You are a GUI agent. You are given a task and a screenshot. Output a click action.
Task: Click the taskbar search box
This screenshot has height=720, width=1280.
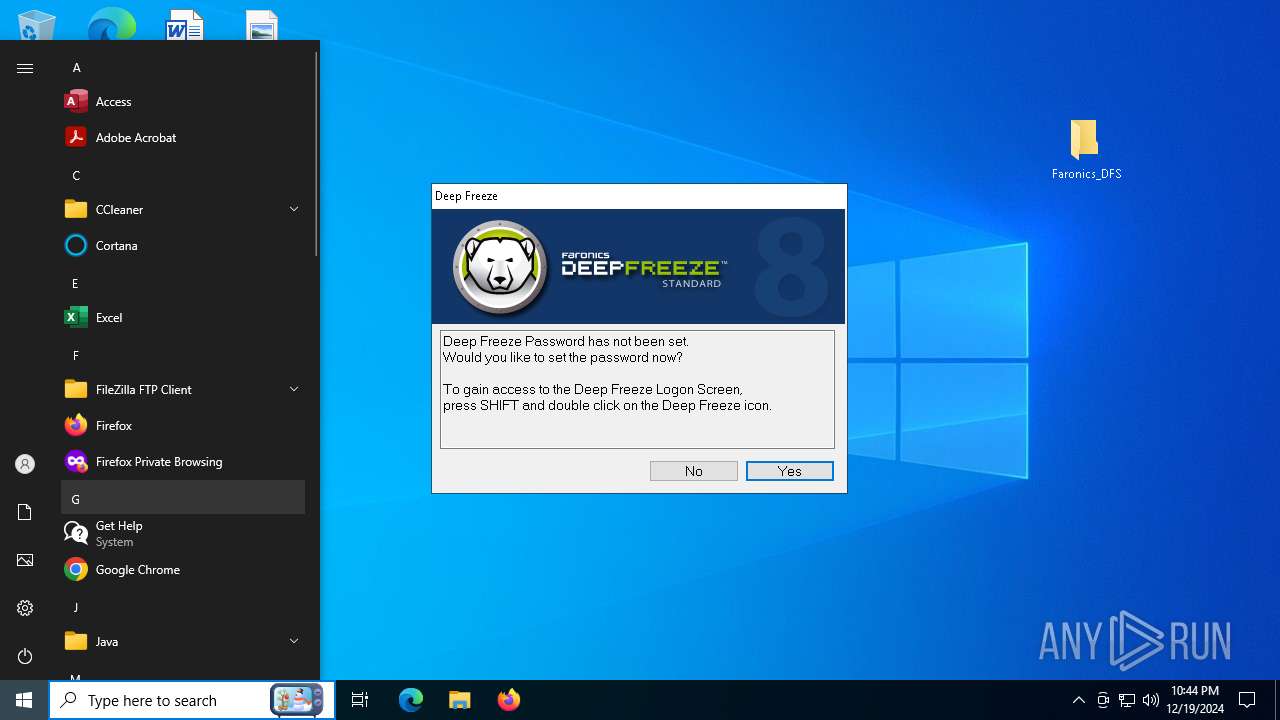pos(192,700)
